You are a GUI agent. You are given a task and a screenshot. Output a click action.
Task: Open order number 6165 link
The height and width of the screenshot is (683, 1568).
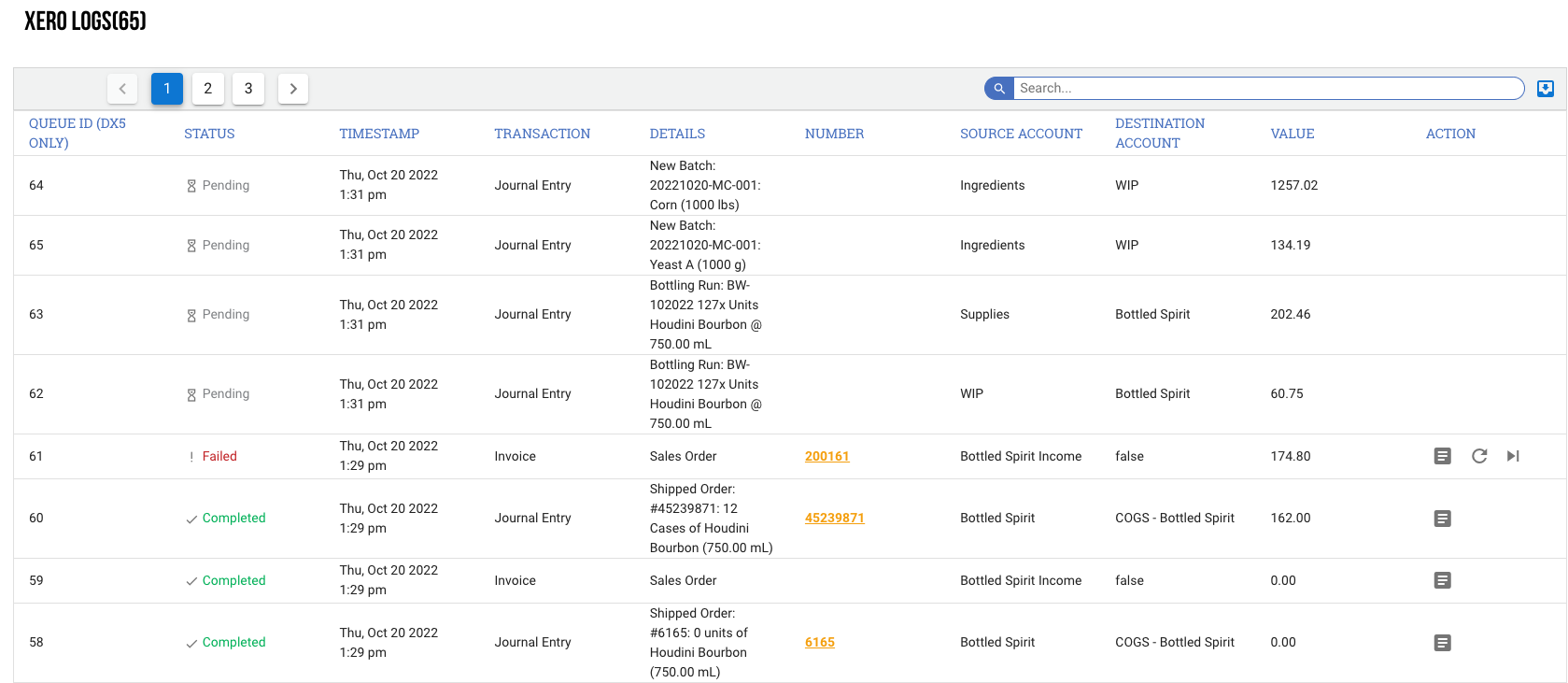tap(820, 642)
